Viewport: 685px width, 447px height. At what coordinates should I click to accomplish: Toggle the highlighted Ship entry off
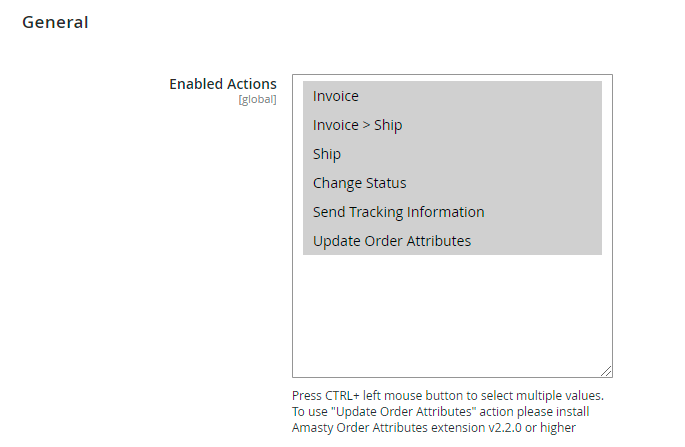(327, 154)
